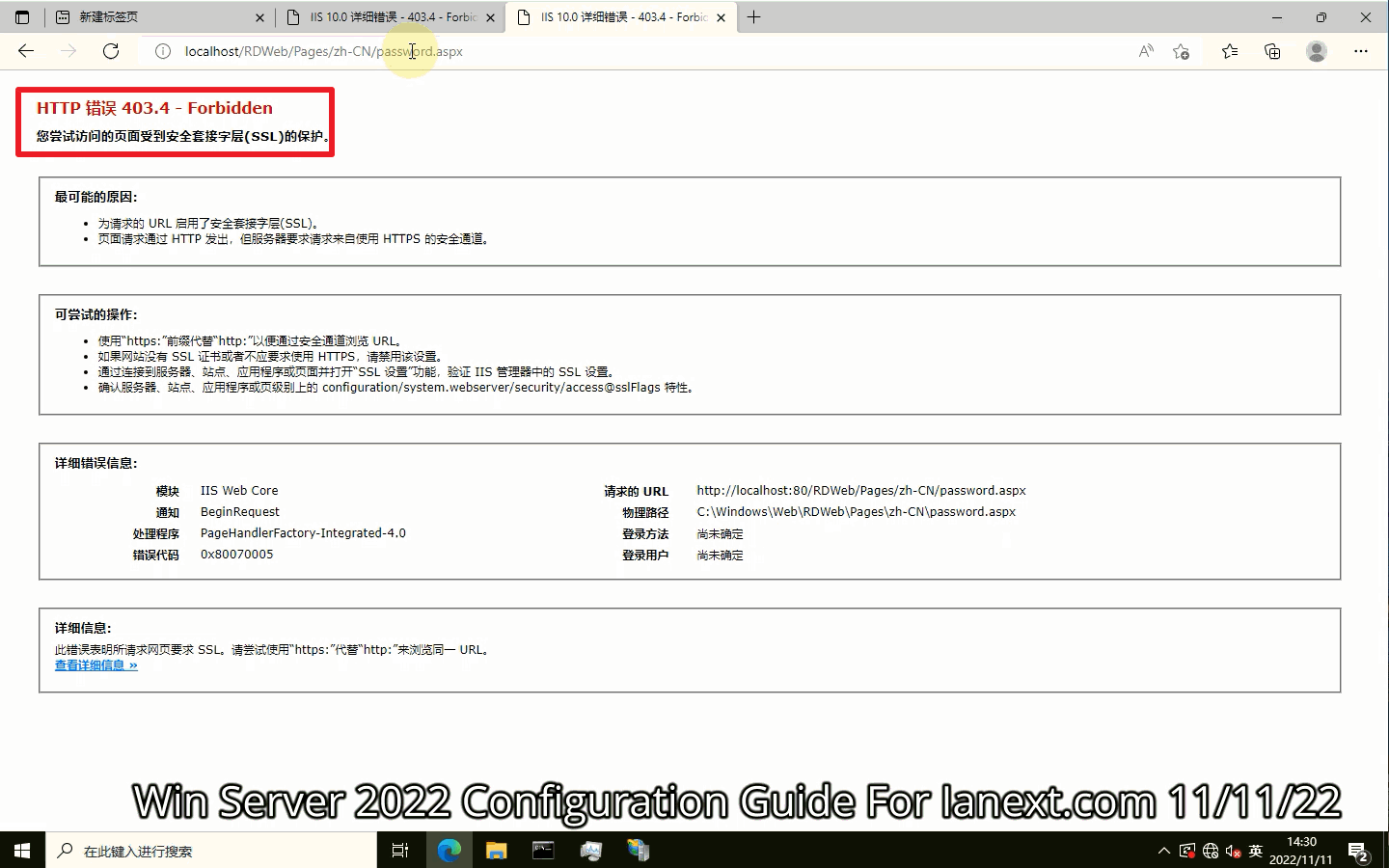The width and height of the screenshot is (1389, 868).
Task: Open Command Prompt from taskbar
Action: pyautogui.click(x=543, y=851)
